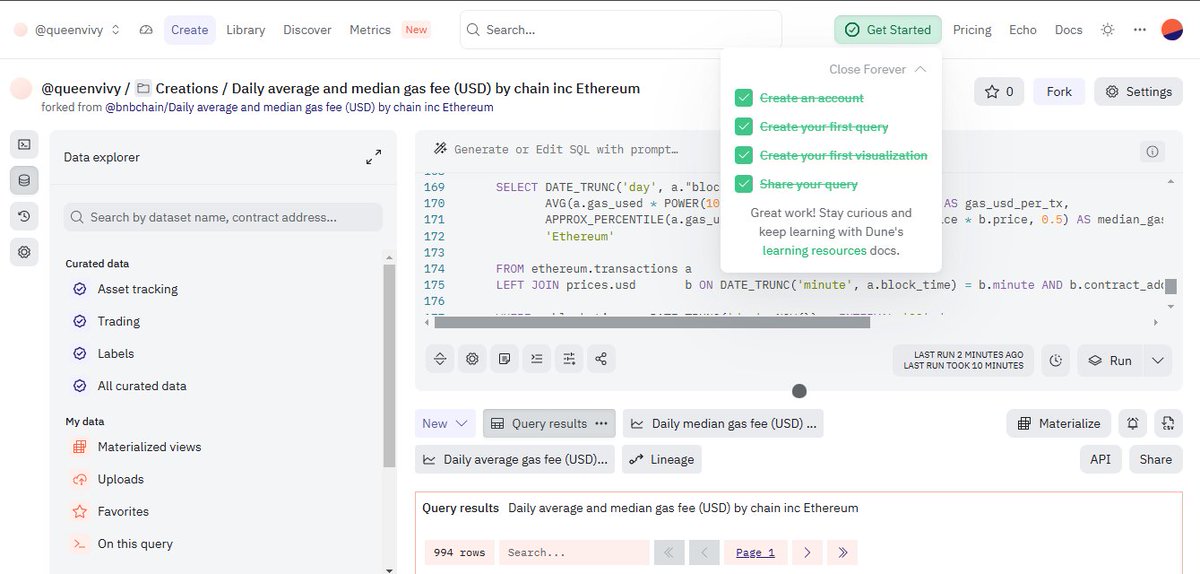Toggle Create your first visualization checkbox
The image size is (1200, 574).
[743, 155]
